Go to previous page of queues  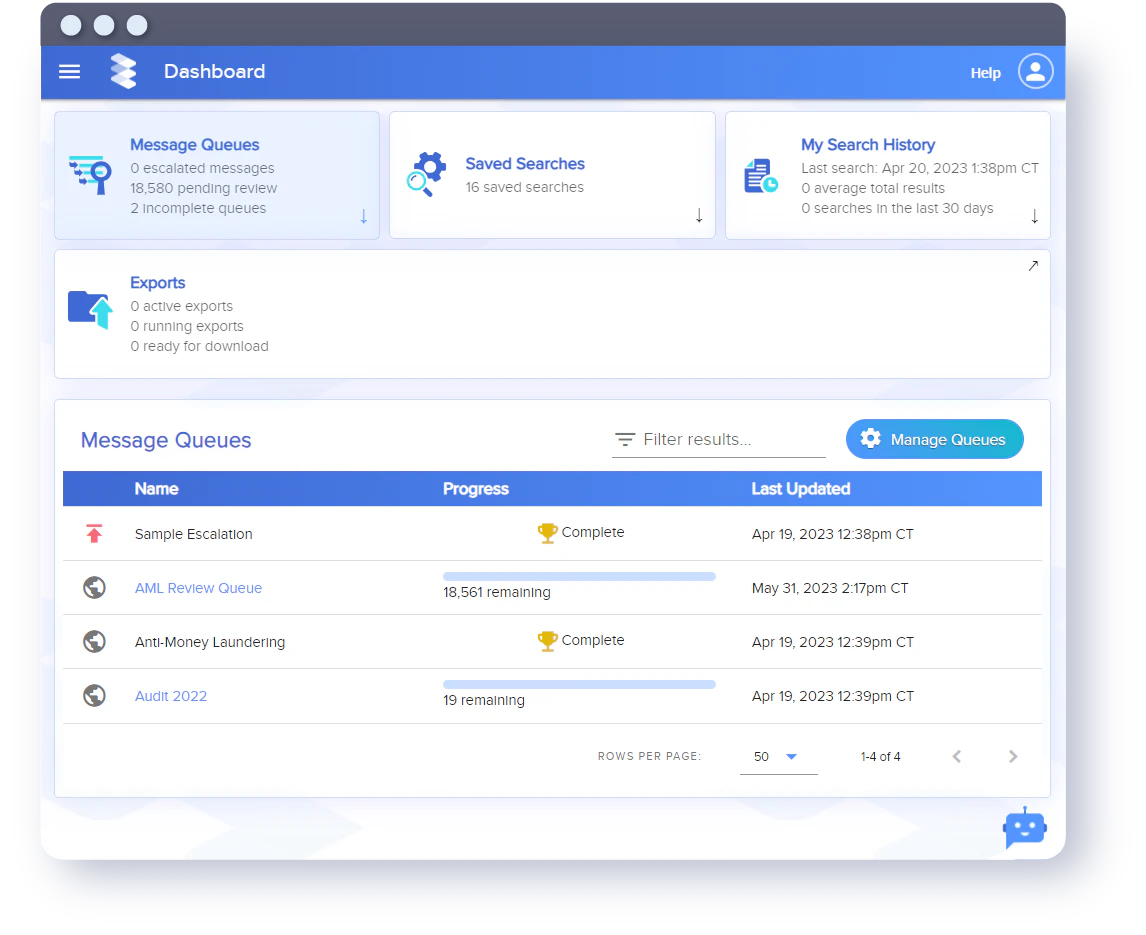(x=957, y=757)
